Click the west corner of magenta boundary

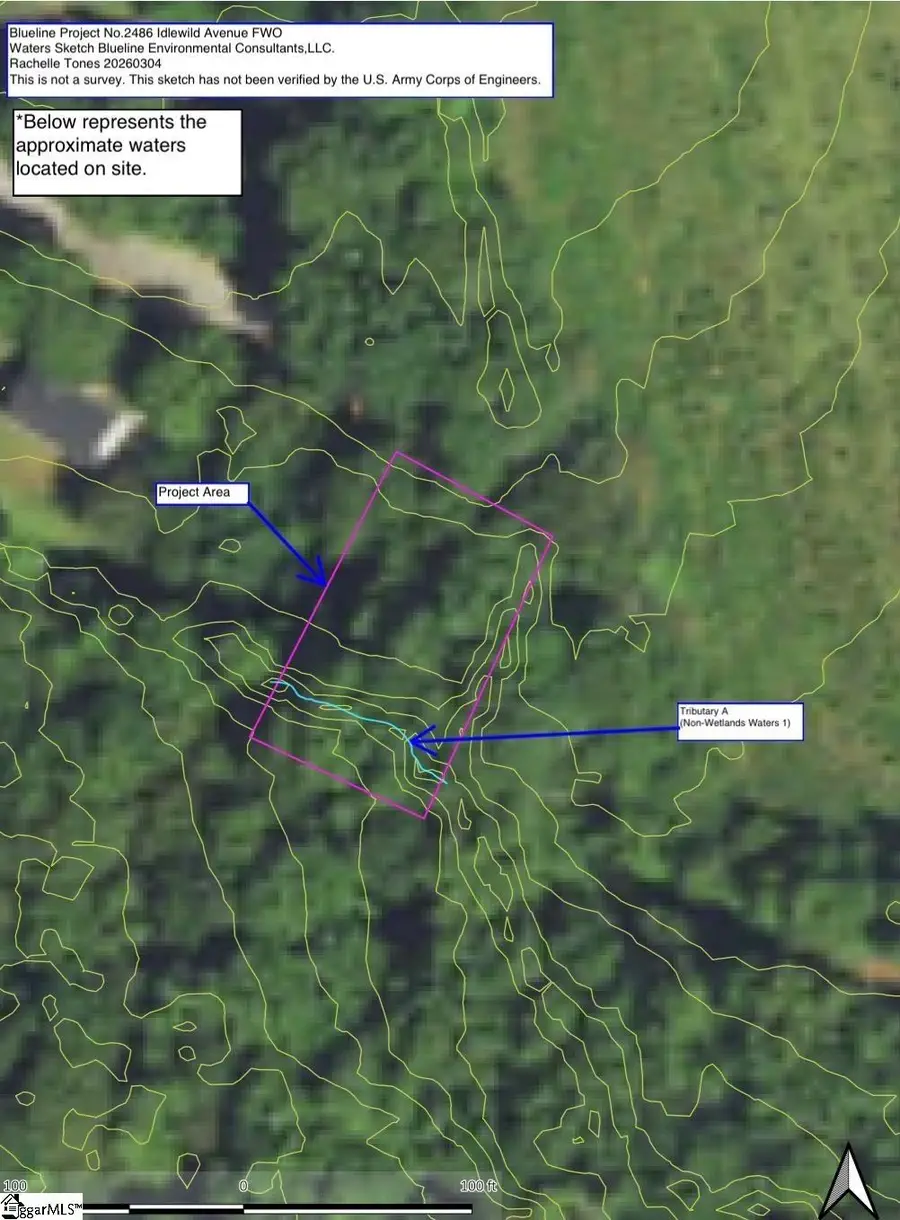click(251, 738)
